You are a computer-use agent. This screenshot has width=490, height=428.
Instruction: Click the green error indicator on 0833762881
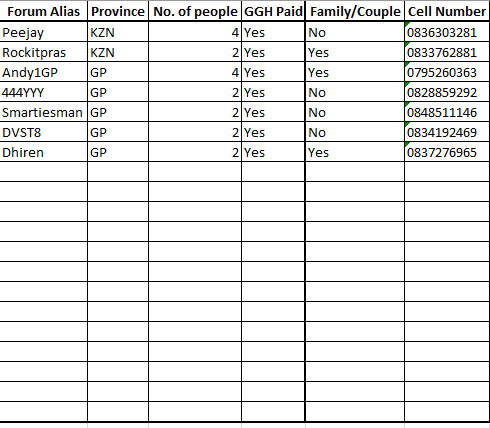pos(407,44)
